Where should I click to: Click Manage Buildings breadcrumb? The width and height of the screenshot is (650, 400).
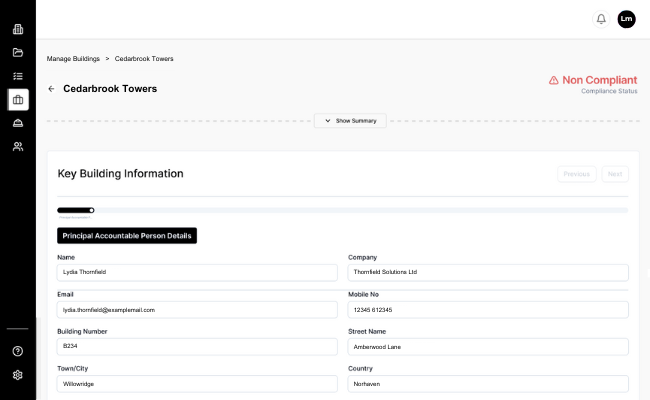[73, 59]
